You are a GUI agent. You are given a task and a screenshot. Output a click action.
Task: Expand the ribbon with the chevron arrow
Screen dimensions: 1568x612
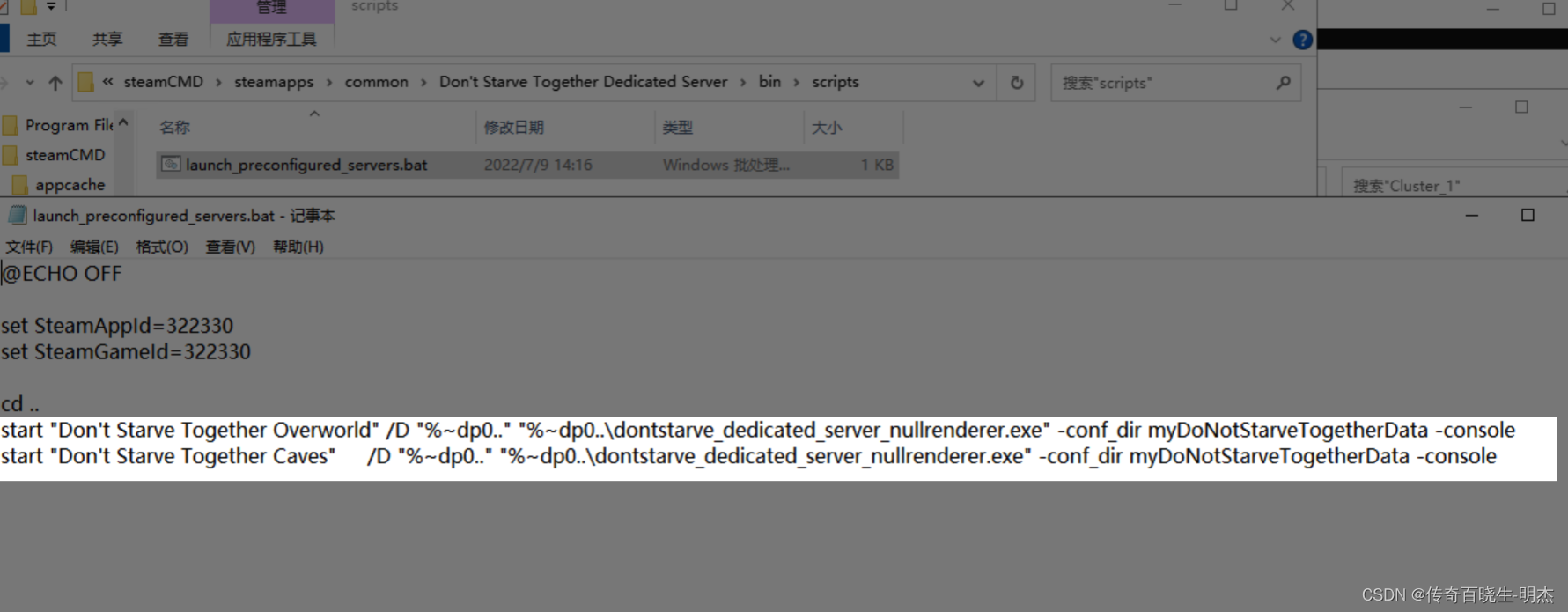(x=1275, y=40)
